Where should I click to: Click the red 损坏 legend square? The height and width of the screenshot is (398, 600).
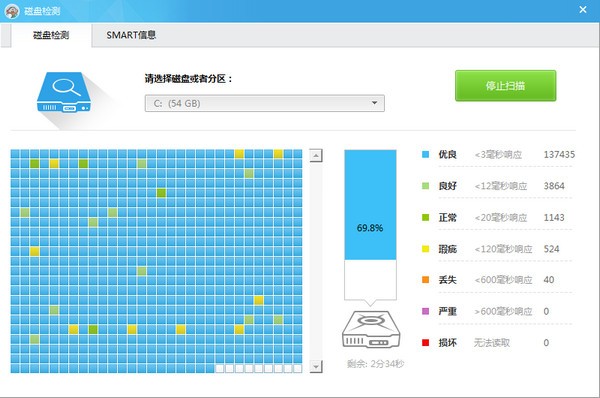(425, 343)
